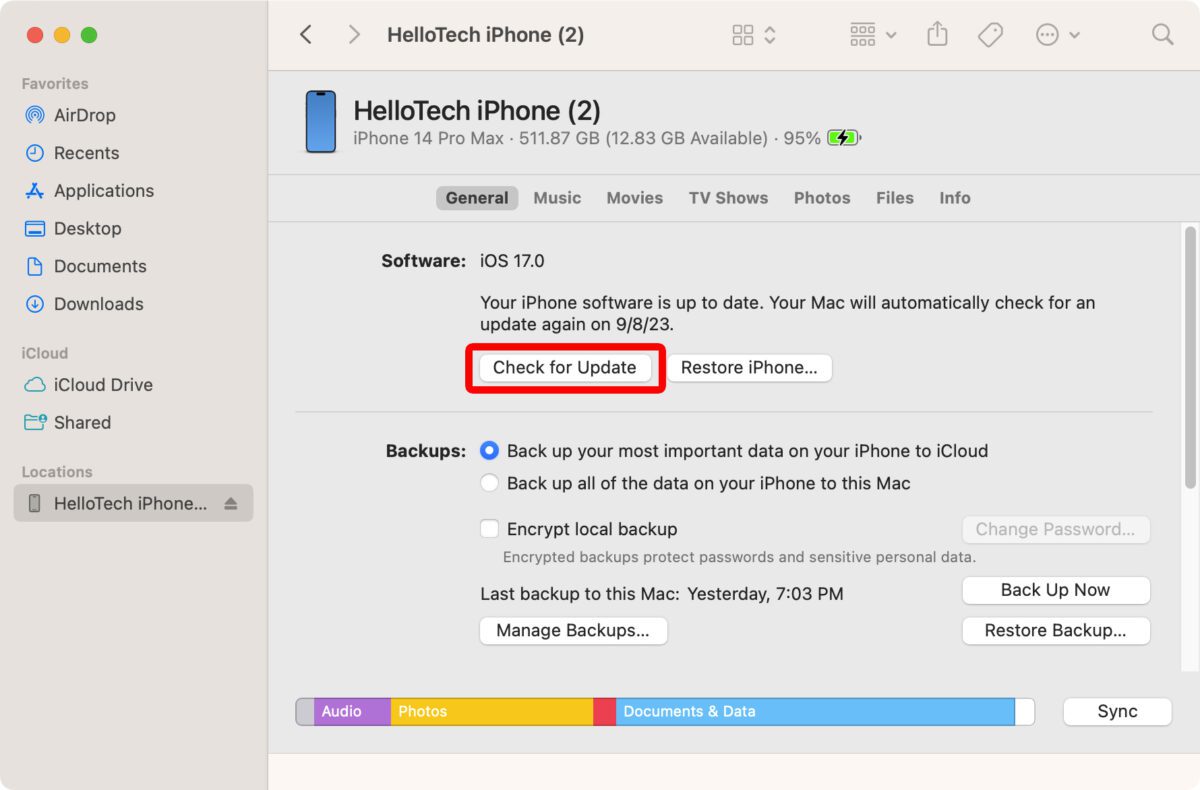Enable Encrypt local backup
Screen dimensions: 1200x790
coord(490,528)
